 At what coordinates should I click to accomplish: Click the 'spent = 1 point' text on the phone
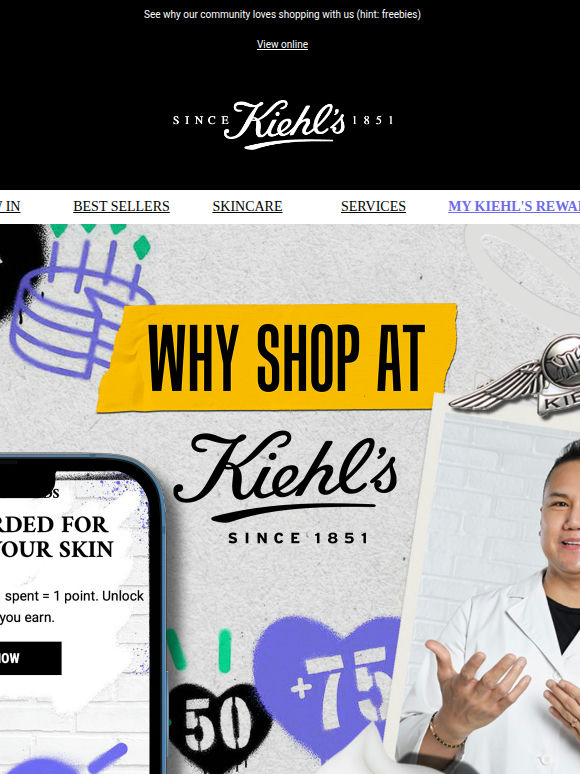[74, 596]
